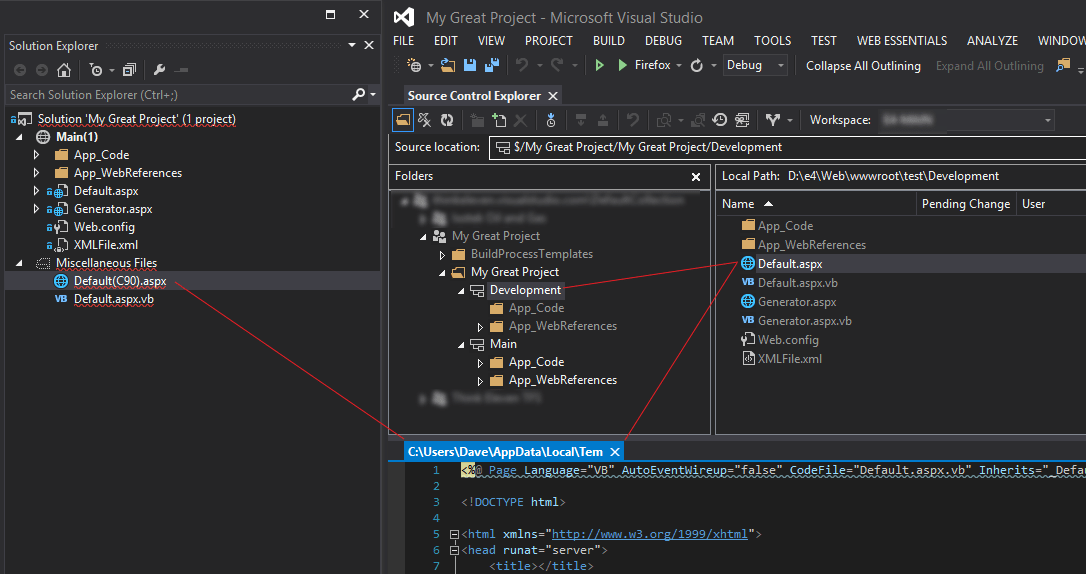
Task: Open the w3.org xhtml link in code
Action: [x=650, y=534]
